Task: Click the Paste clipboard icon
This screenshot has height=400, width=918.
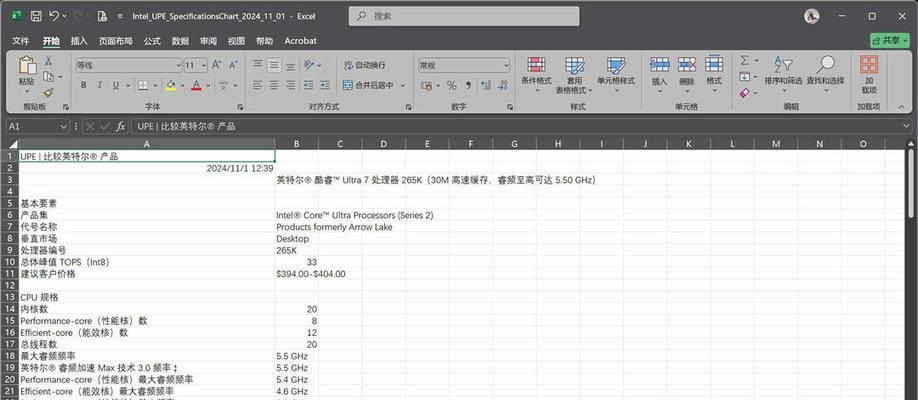Action: tap(27, 65)
